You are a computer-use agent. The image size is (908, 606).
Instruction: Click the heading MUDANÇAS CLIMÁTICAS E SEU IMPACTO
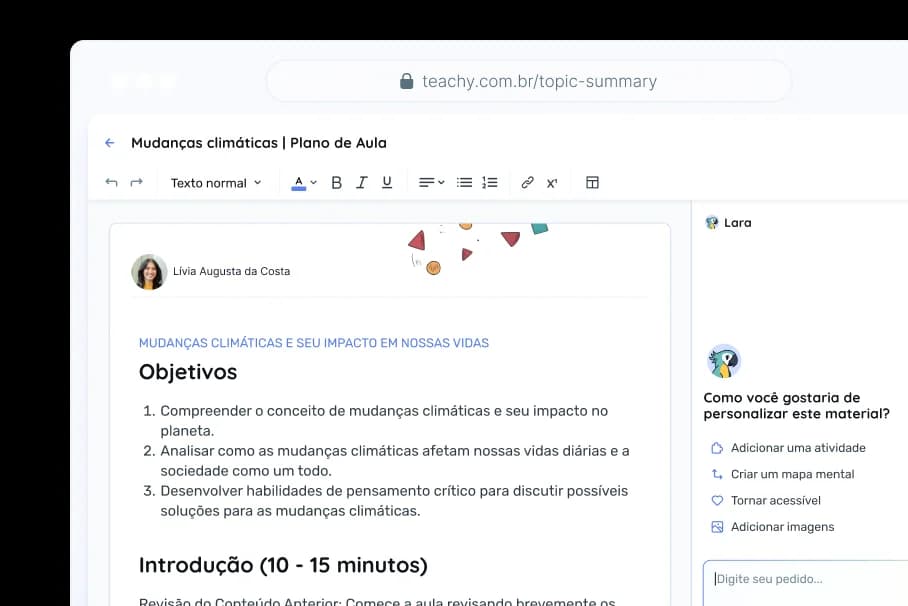click(x=314, y=343)
